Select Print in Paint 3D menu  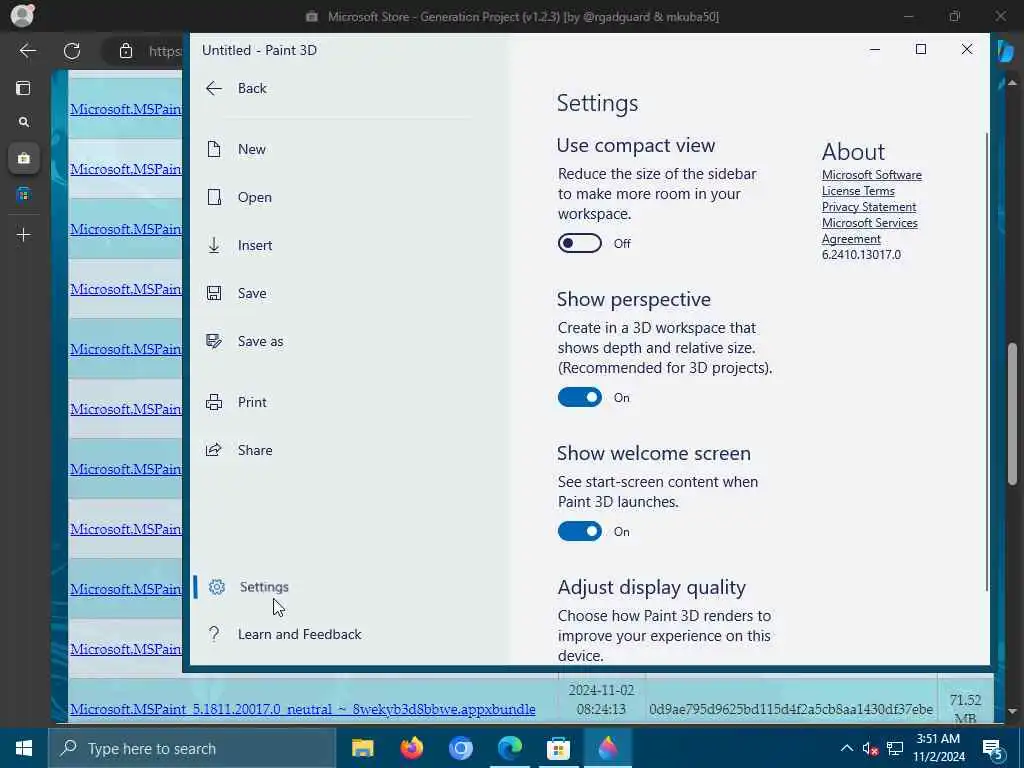(236, 402)
